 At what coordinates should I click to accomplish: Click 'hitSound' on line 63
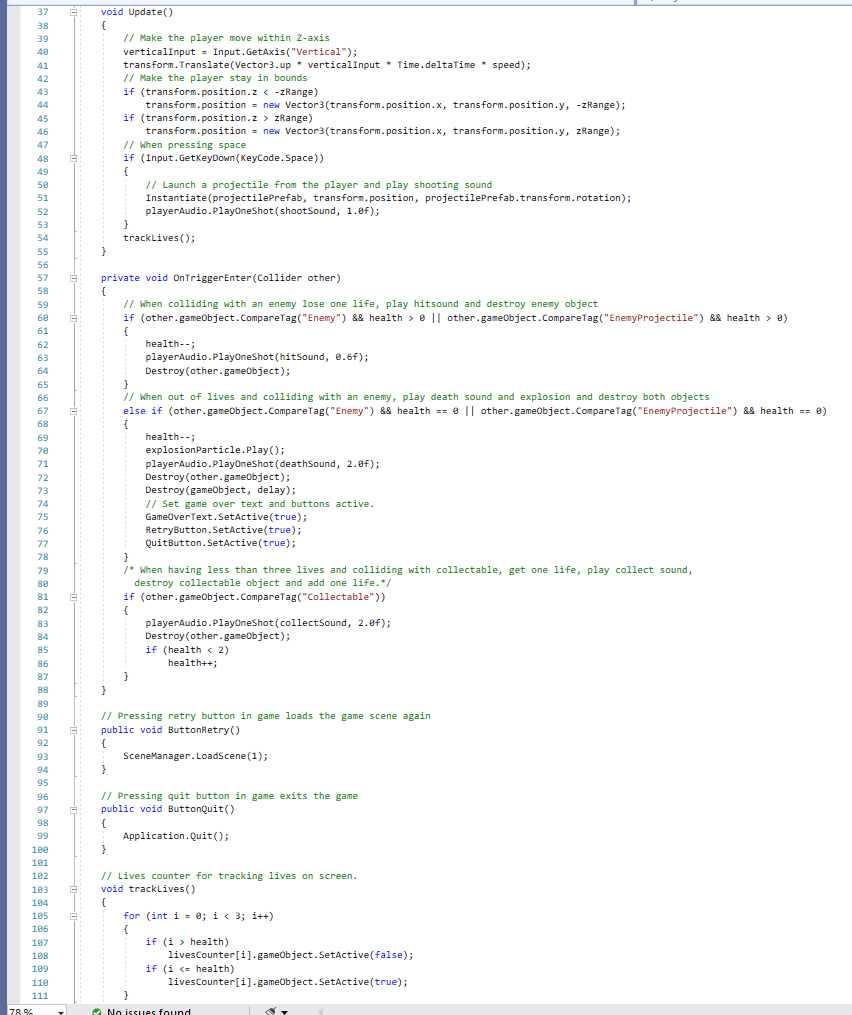[302, 357]
